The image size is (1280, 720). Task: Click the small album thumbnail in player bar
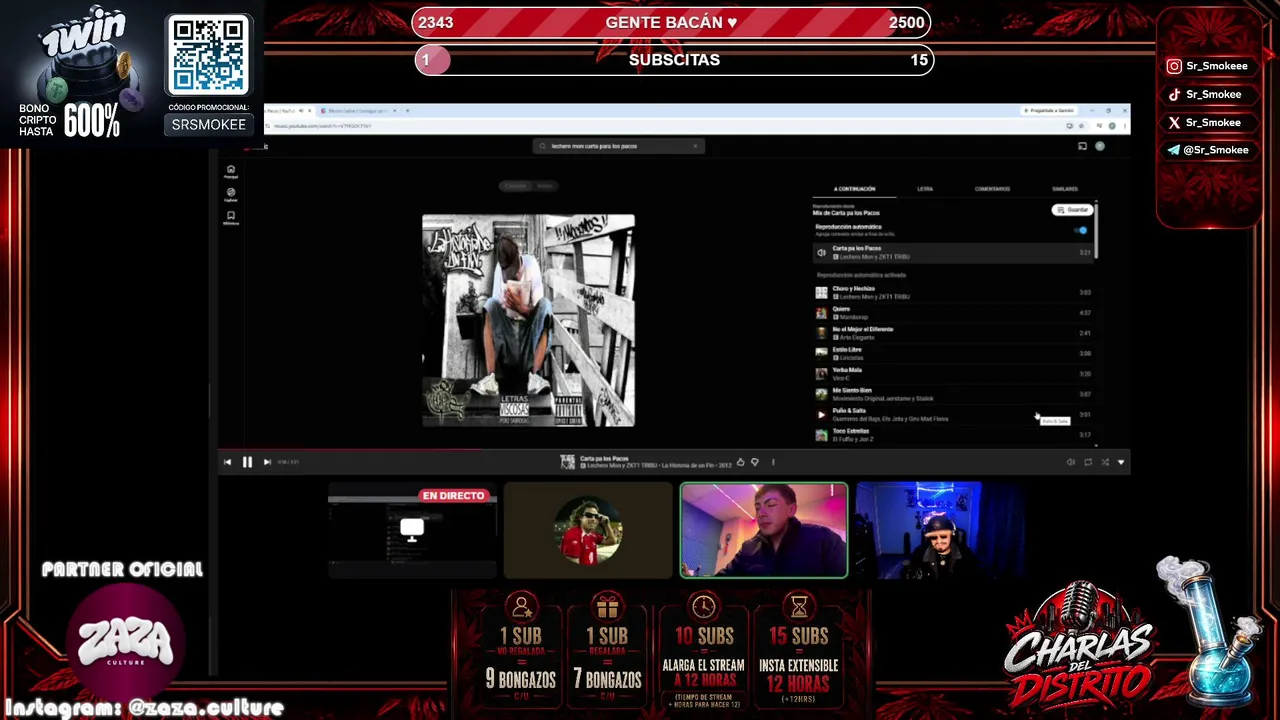tap(568, 462)
